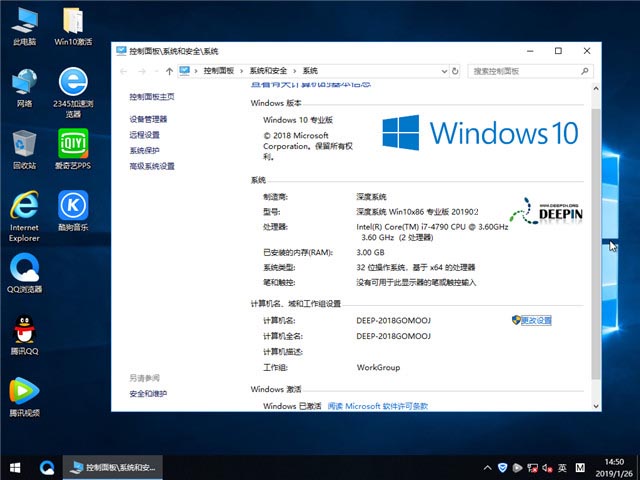Click the muted volume tray icon
The image size is (640, 480).
click(x=547, y=468)
